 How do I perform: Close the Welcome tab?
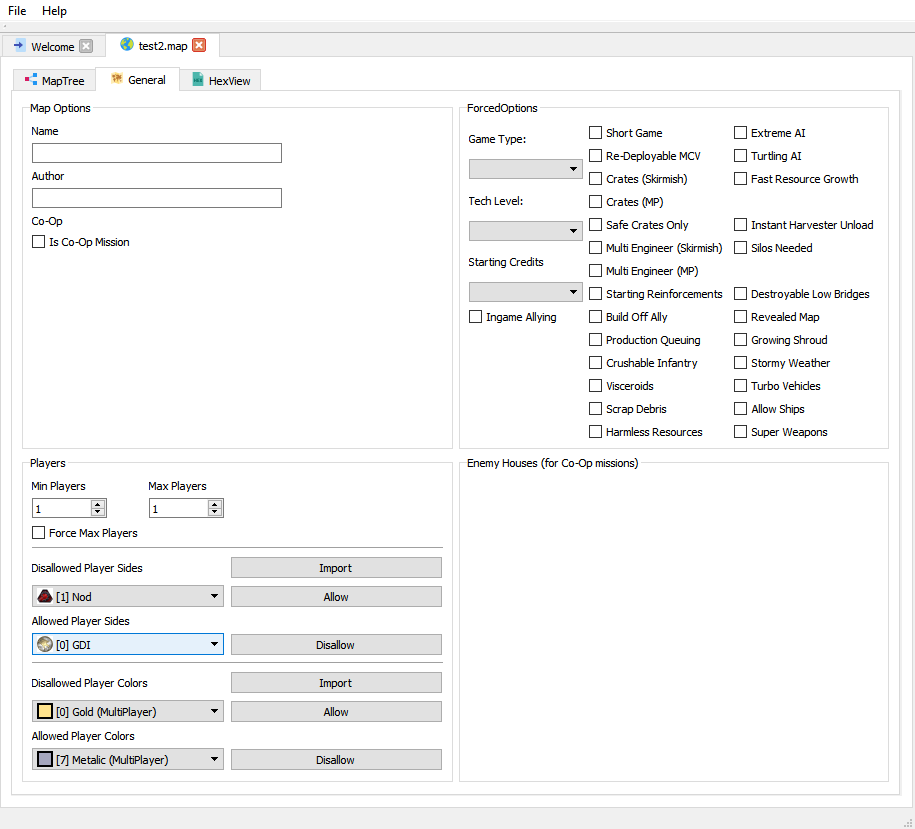[86, 46]
